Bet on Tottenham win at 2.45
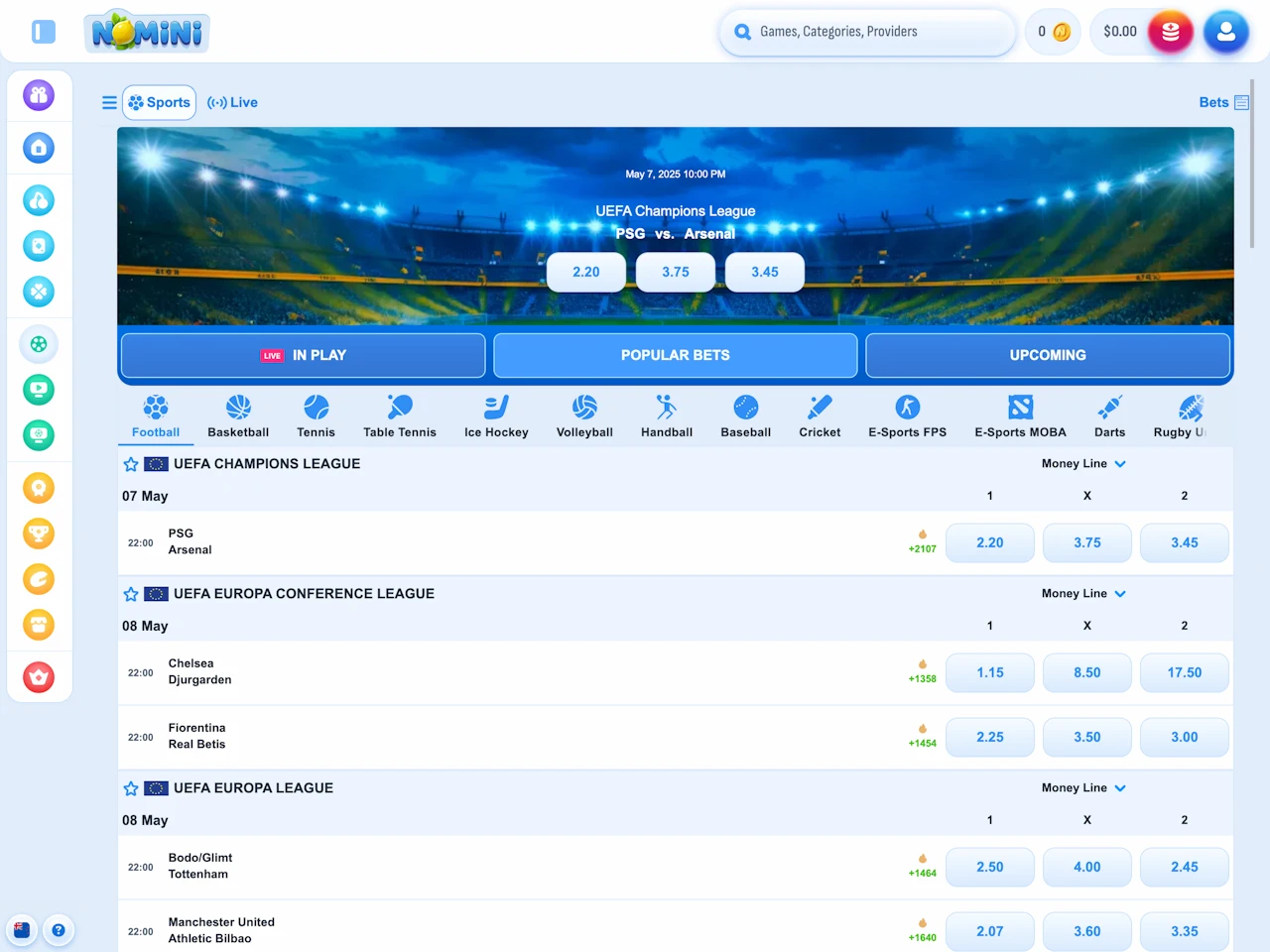The width and height of the screenshot is (1270, 952). (x=1185, y=867)
